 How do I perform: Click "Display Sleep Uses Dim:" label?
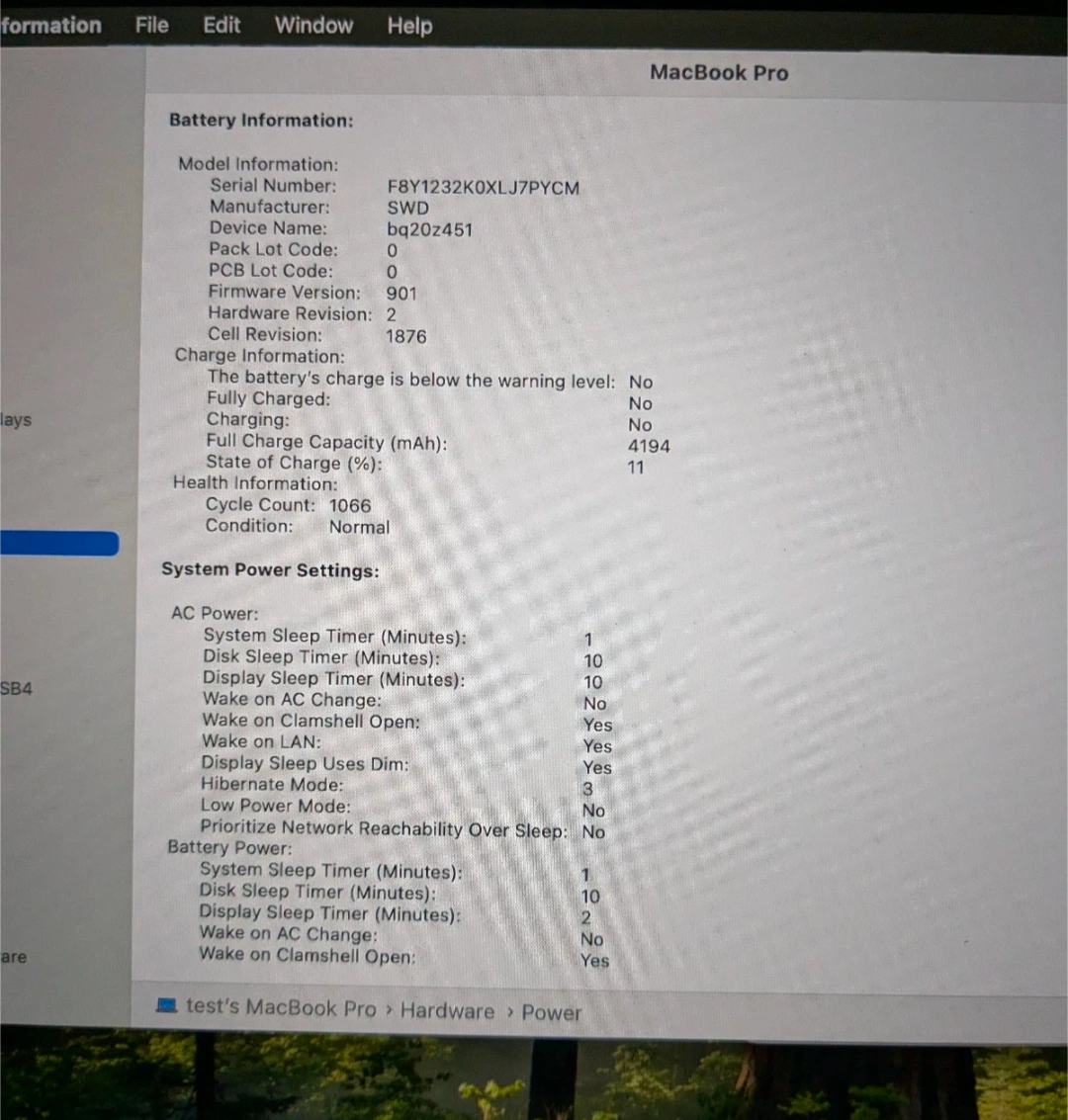[305, 763]
